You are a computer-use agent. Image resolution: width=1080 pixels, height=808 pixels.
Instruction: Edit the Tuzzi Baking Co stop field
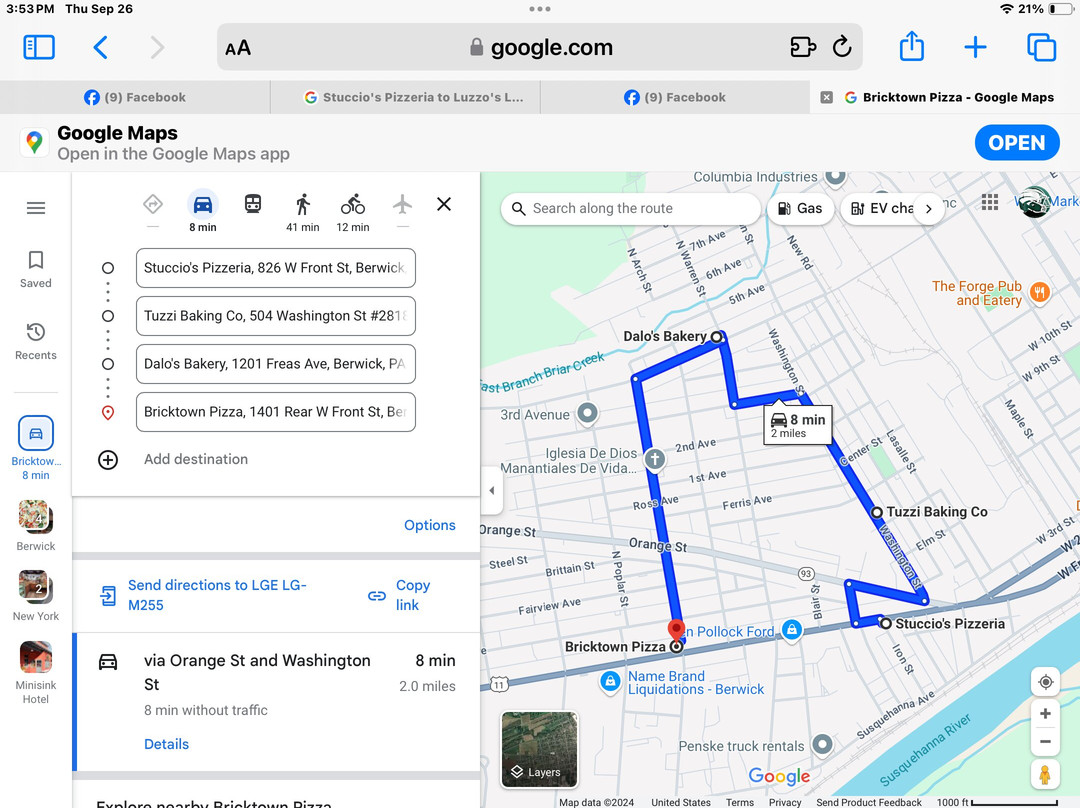pyautogui.click(x=276, y=316)
